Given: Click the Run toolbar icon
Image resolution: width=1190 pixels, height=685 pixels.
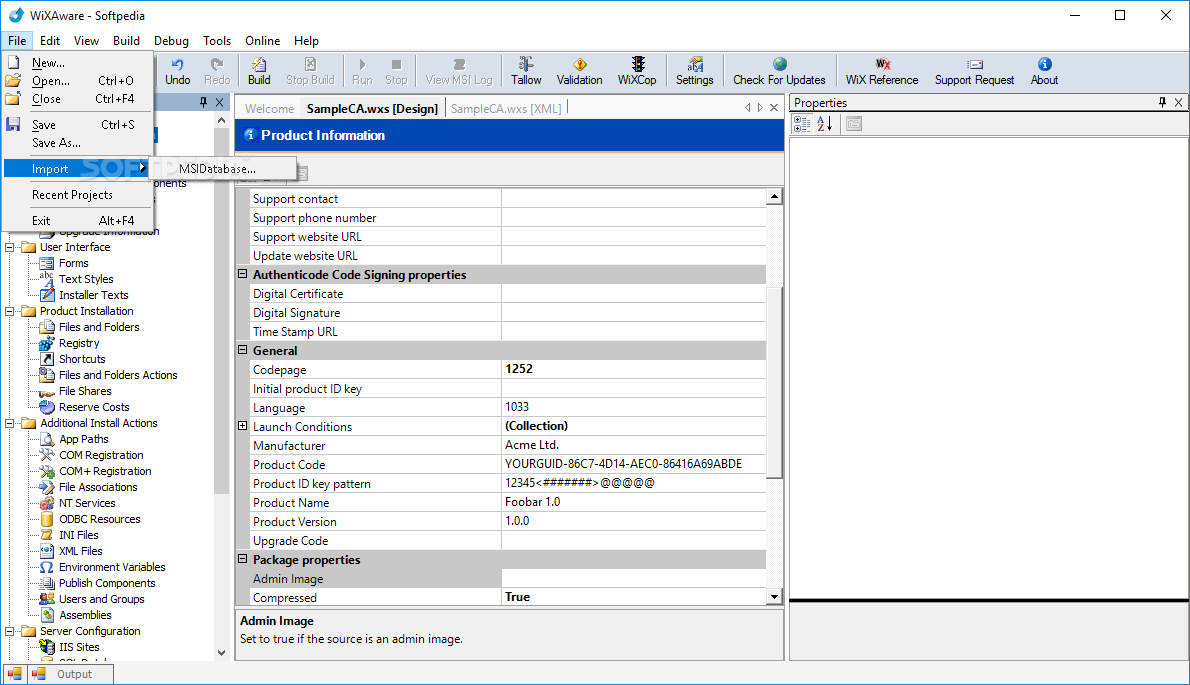Looking at the screenshot, I should tap(362, 71).
